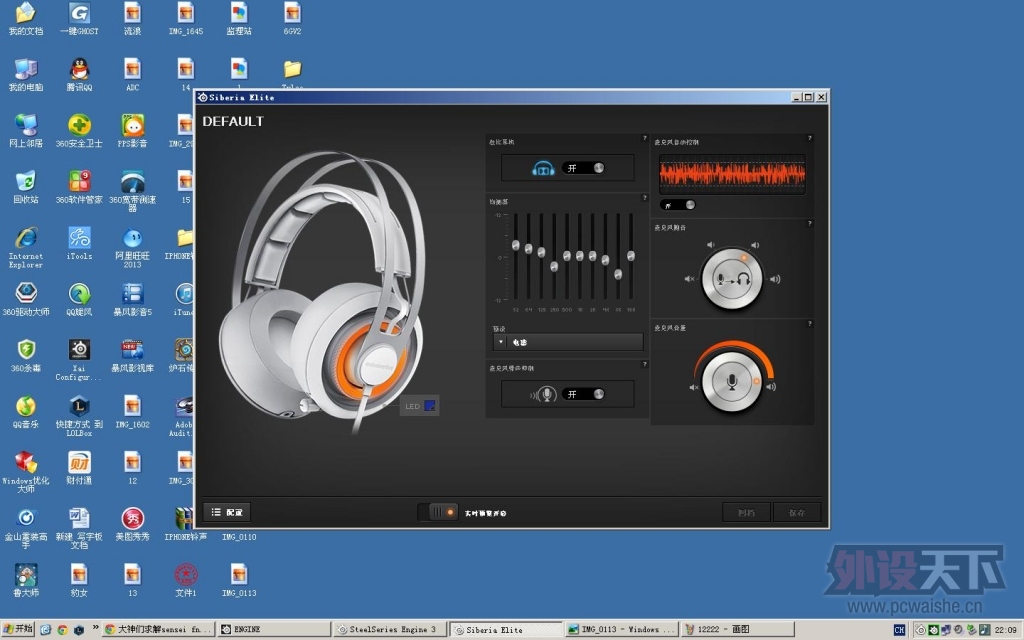
Task: Click the Dolby headphone surround icon
Action: click(x=543, y=168)
